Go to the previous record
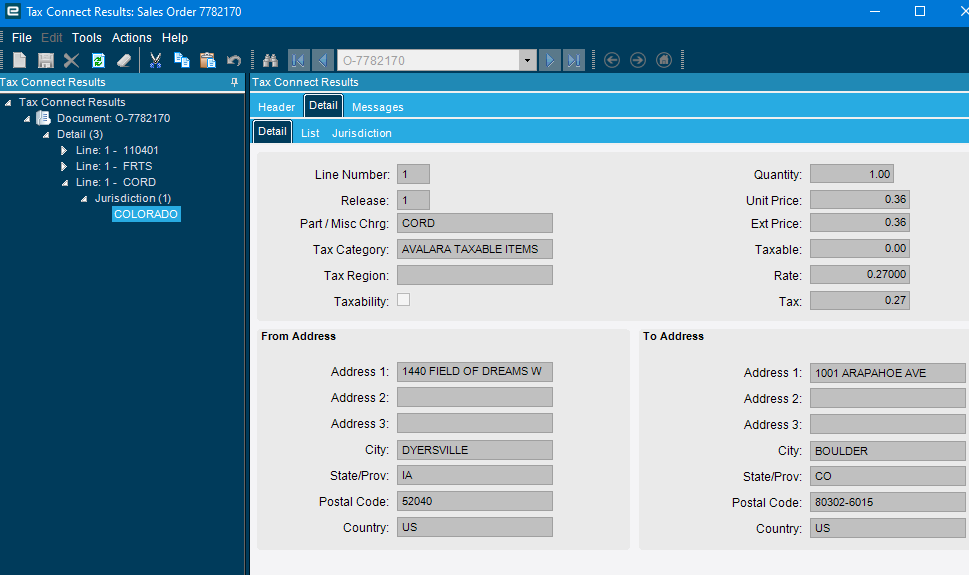This screenshot has width=969, height=575. [x=323, y=60]
